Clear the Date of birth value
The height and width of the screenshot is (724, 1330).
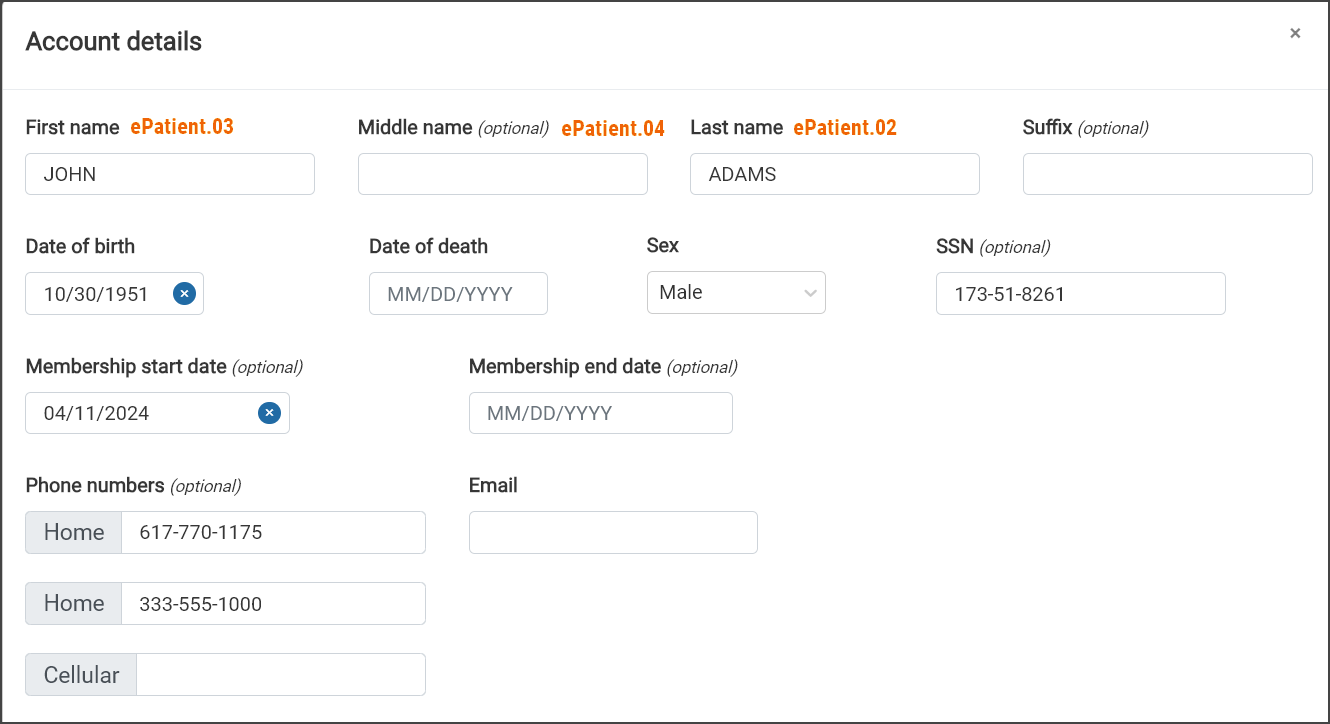[184, 294]
